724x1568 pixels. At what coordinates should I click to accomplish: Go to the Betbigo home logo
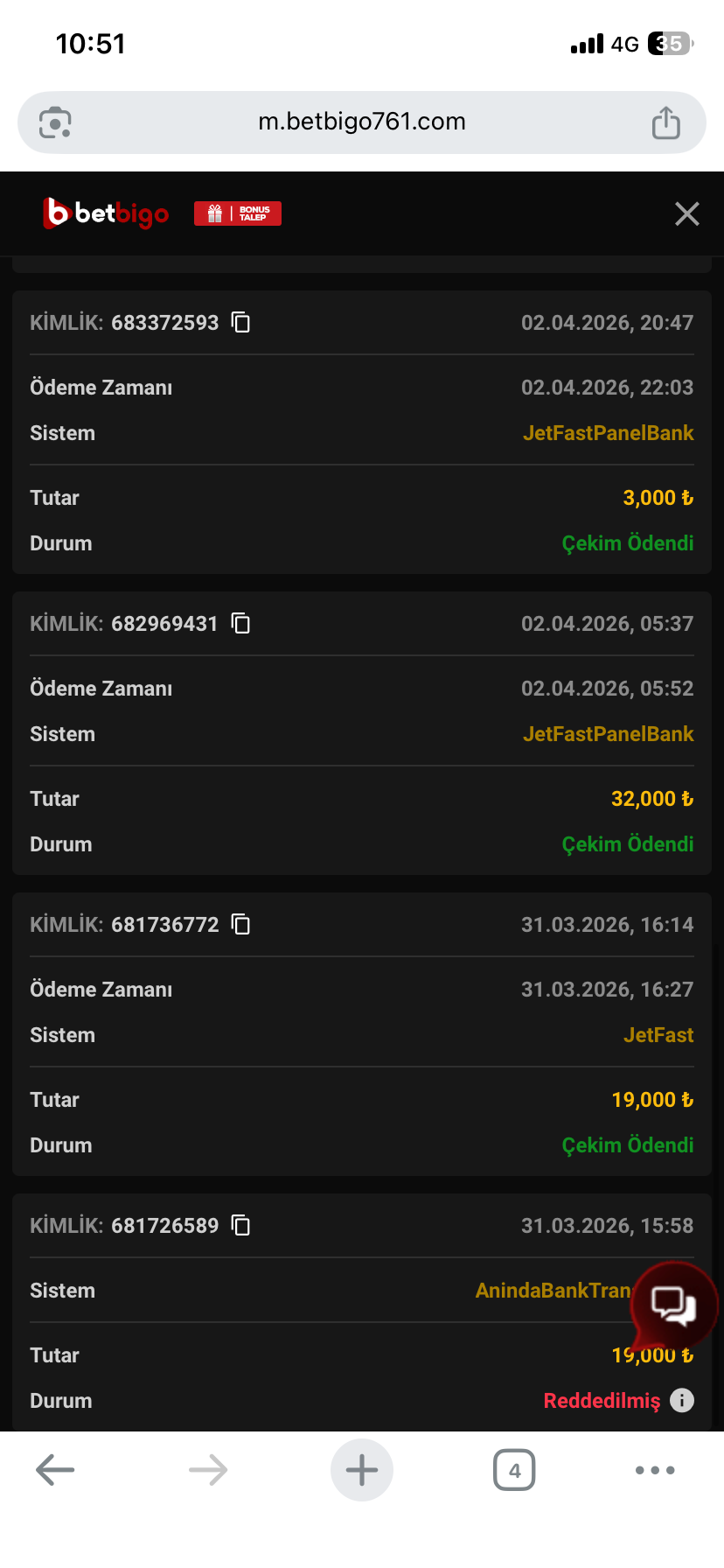point(106,213)
